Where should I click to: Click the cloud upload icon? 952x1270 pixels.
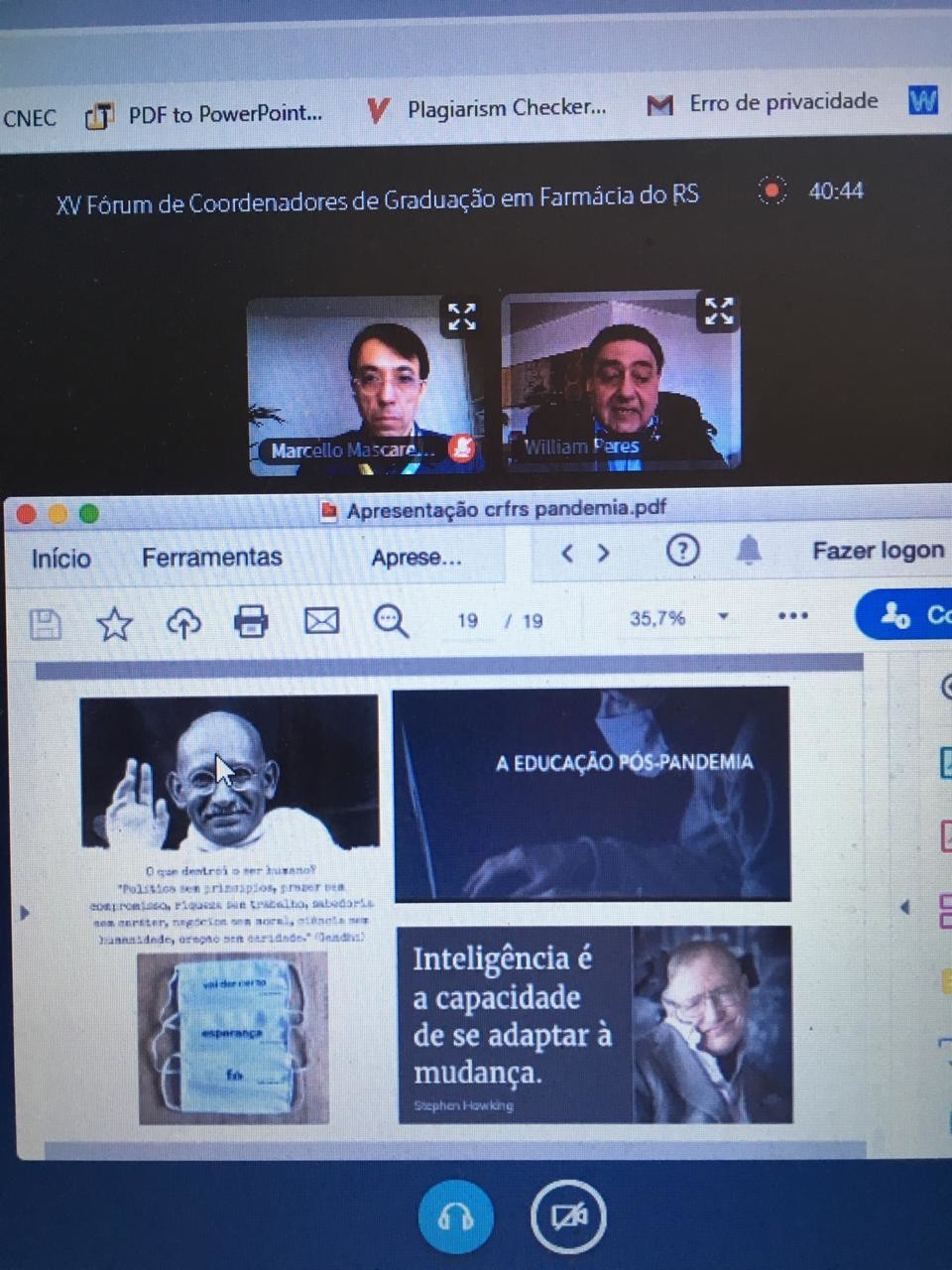(182, 623)
